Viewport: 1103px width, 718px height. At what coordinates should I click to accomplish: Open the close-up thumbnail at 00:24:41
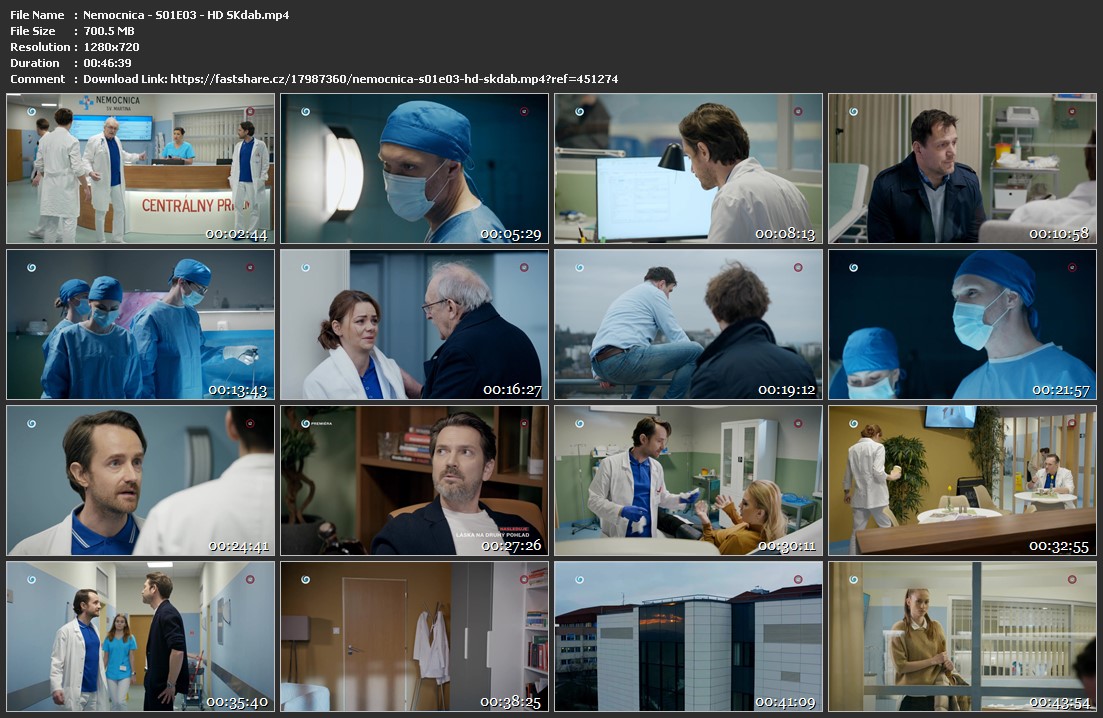[x=140, y=481]
